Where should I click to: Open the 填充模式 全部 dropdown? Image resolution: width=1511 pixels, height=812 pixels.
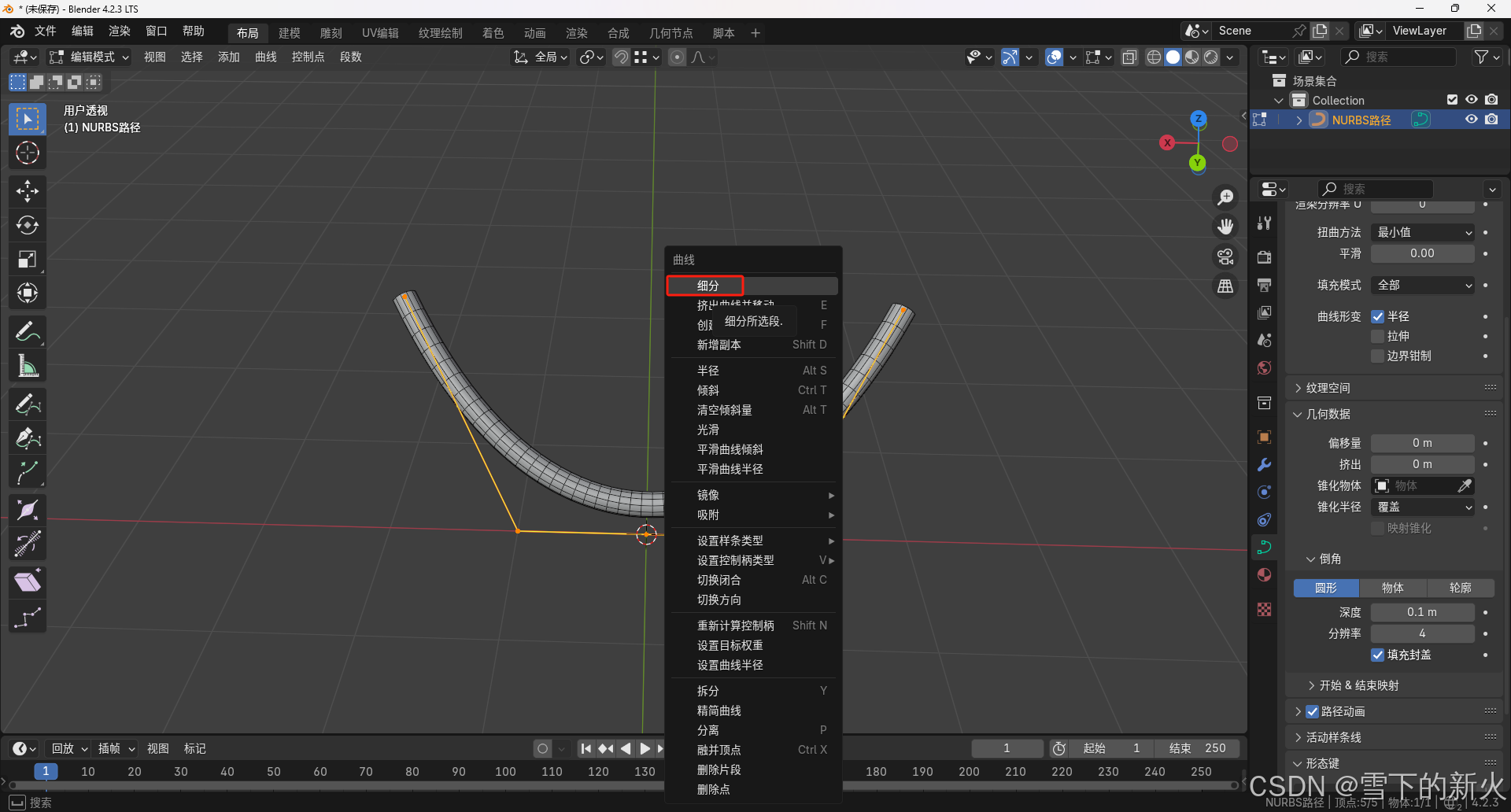pos(1422,285)
